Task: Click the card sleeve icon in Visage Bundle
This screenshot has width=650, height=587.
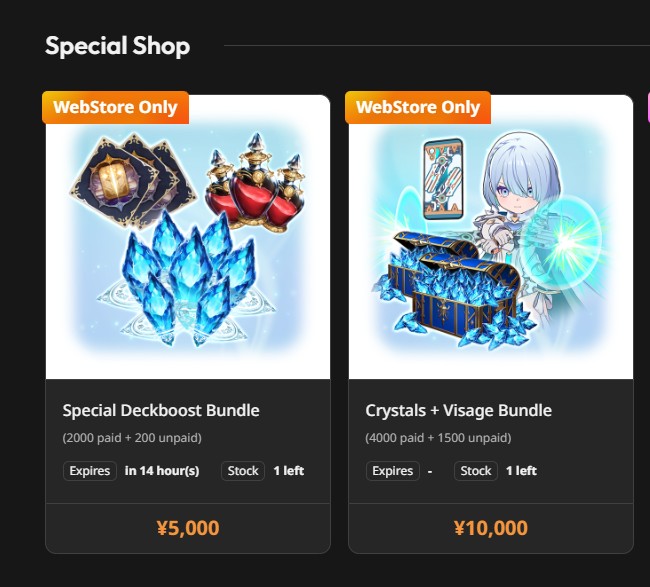Action: [x=443, y=179]
